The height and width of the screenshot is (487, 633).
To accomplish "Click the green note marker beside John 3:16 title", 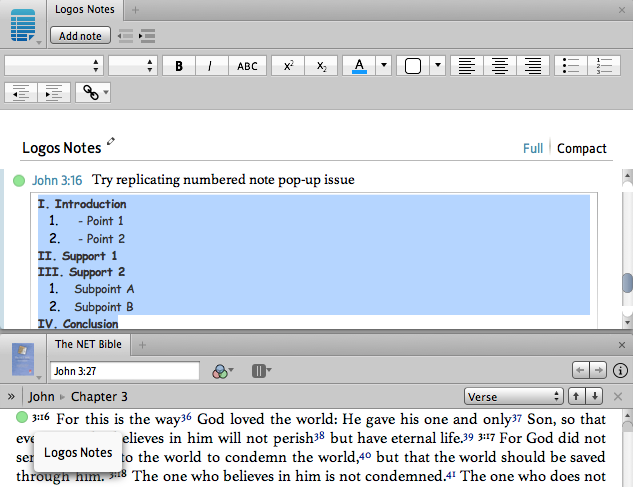I will coord(19,181).
